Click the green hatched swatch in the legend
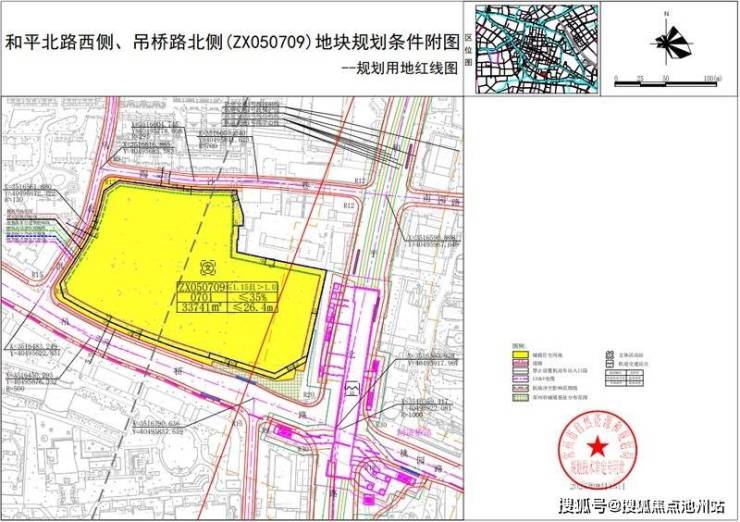Screen dimensions: 740x522 [x=521, y=397]
